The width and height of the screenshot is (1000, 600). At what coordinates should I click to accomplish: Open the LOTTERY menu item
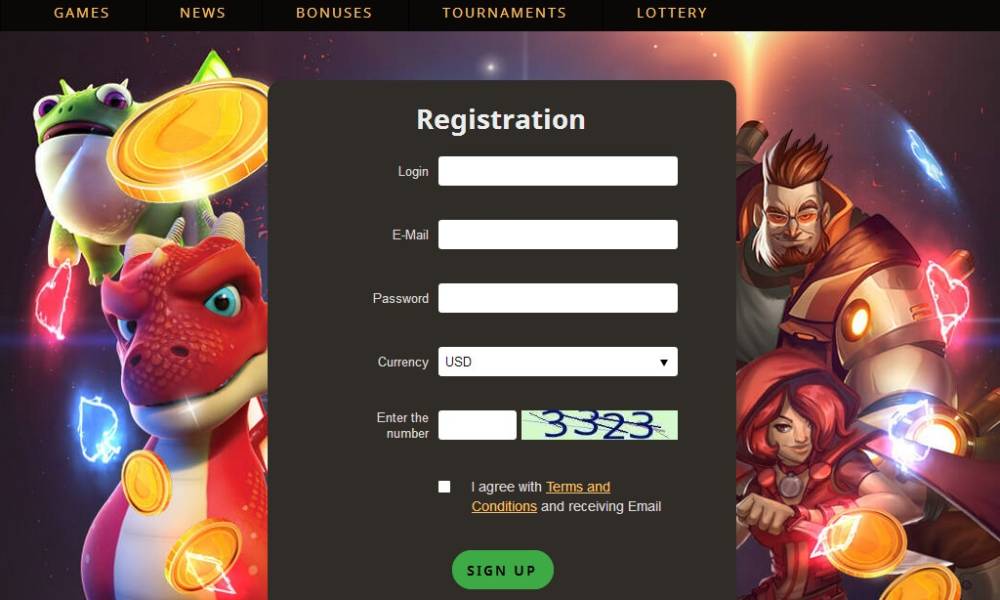[672, 13]
